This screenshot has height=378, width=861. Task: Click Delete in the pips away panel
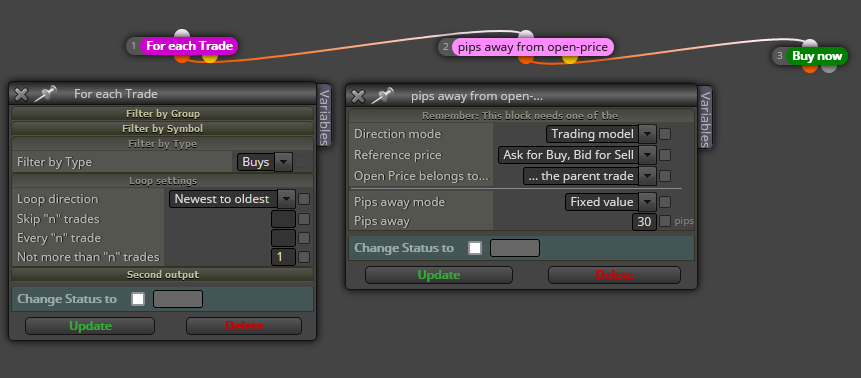pyautogui.click(x=614, y=275)
